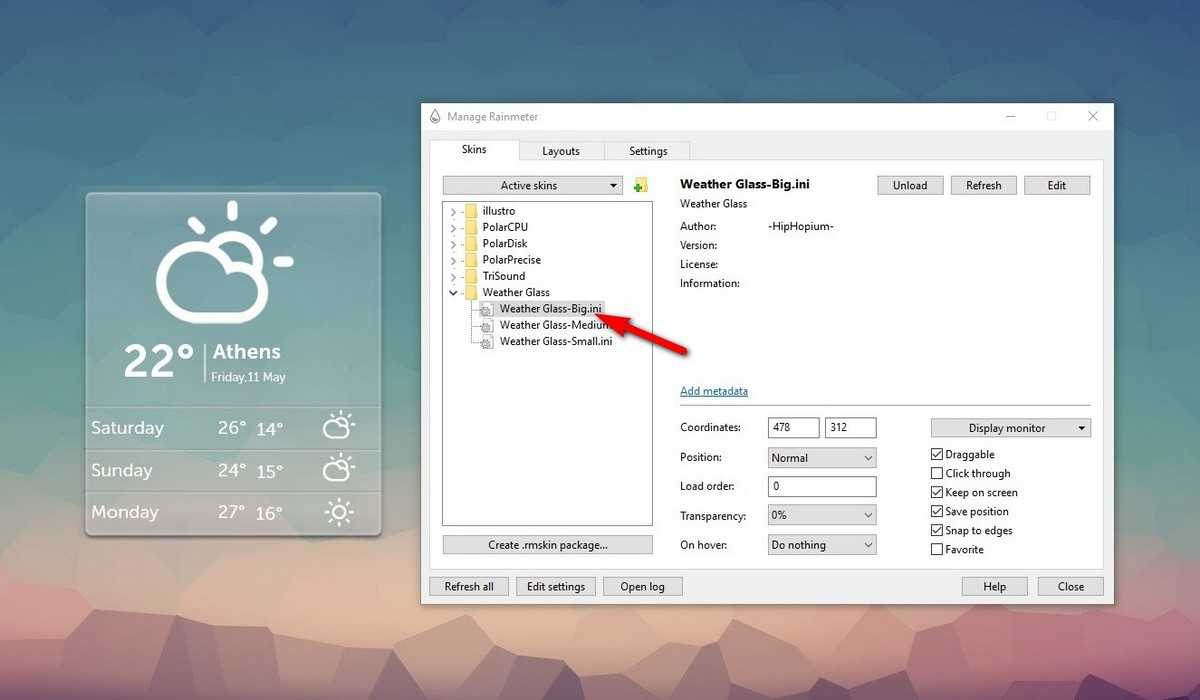Select the Weather Glass-Small.ini file icon
This screenshot has height=700, width=1200.
pos(486,342)
